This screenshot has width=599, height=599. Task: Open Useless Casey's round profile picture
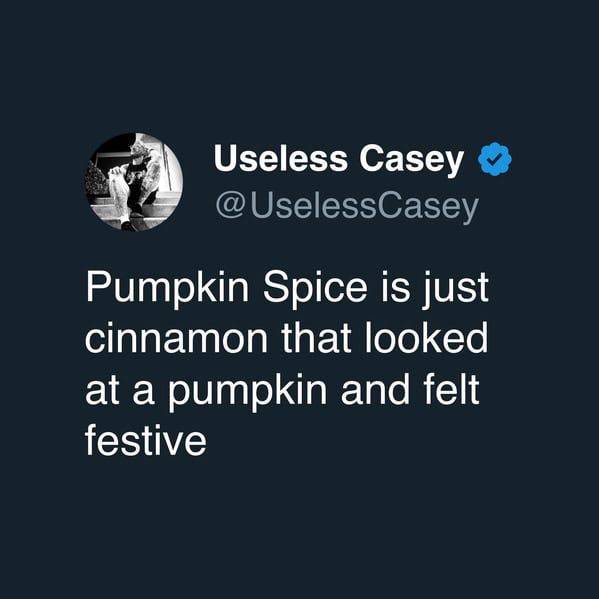pyautogui.click(x=133, y=182)
